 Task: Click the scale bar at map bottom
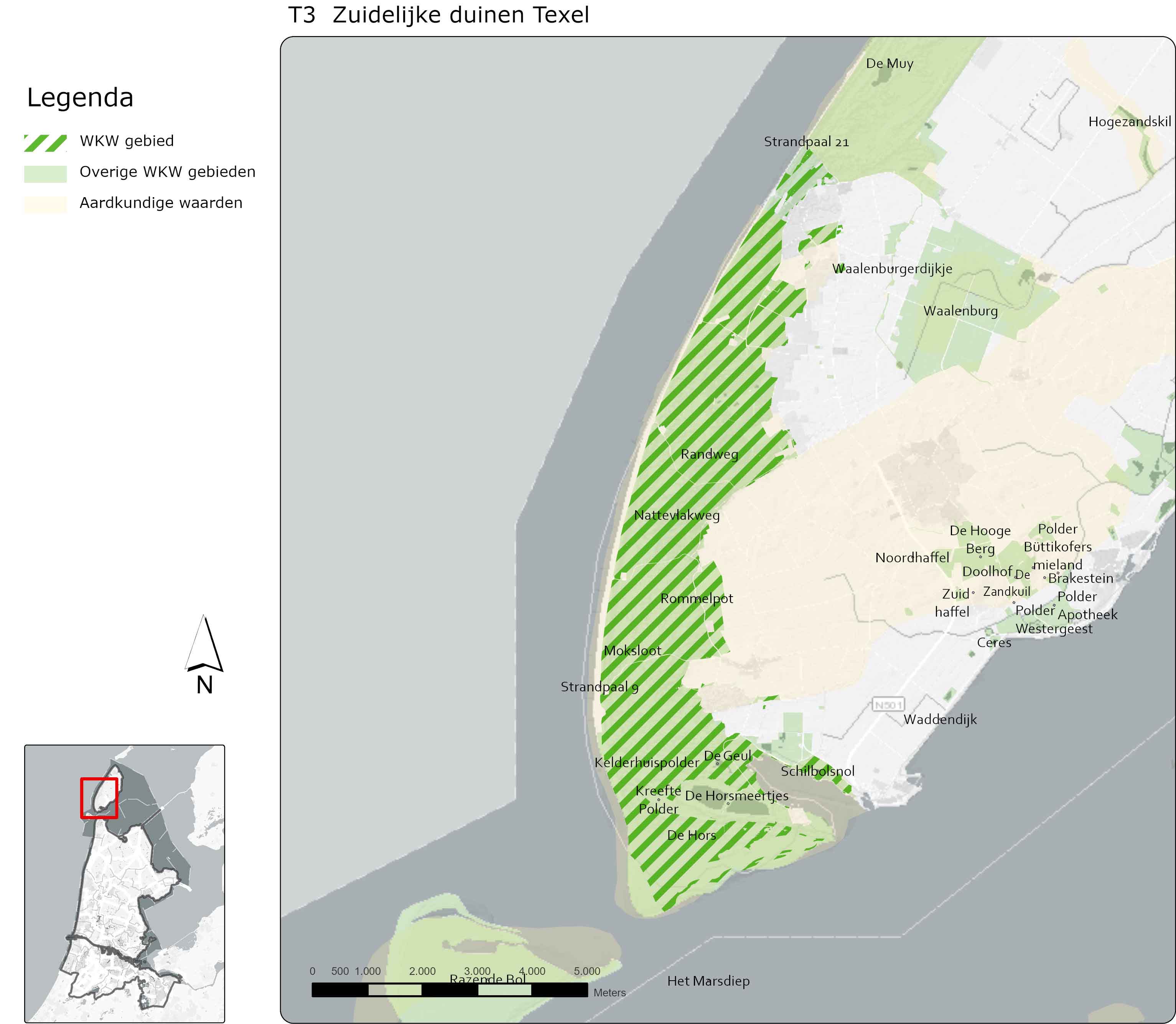450,990
